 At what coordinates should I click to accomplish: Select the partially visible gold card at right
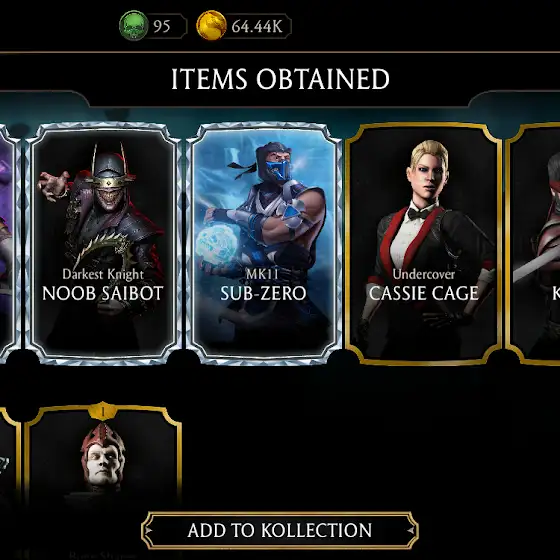[x=533, y=244]
